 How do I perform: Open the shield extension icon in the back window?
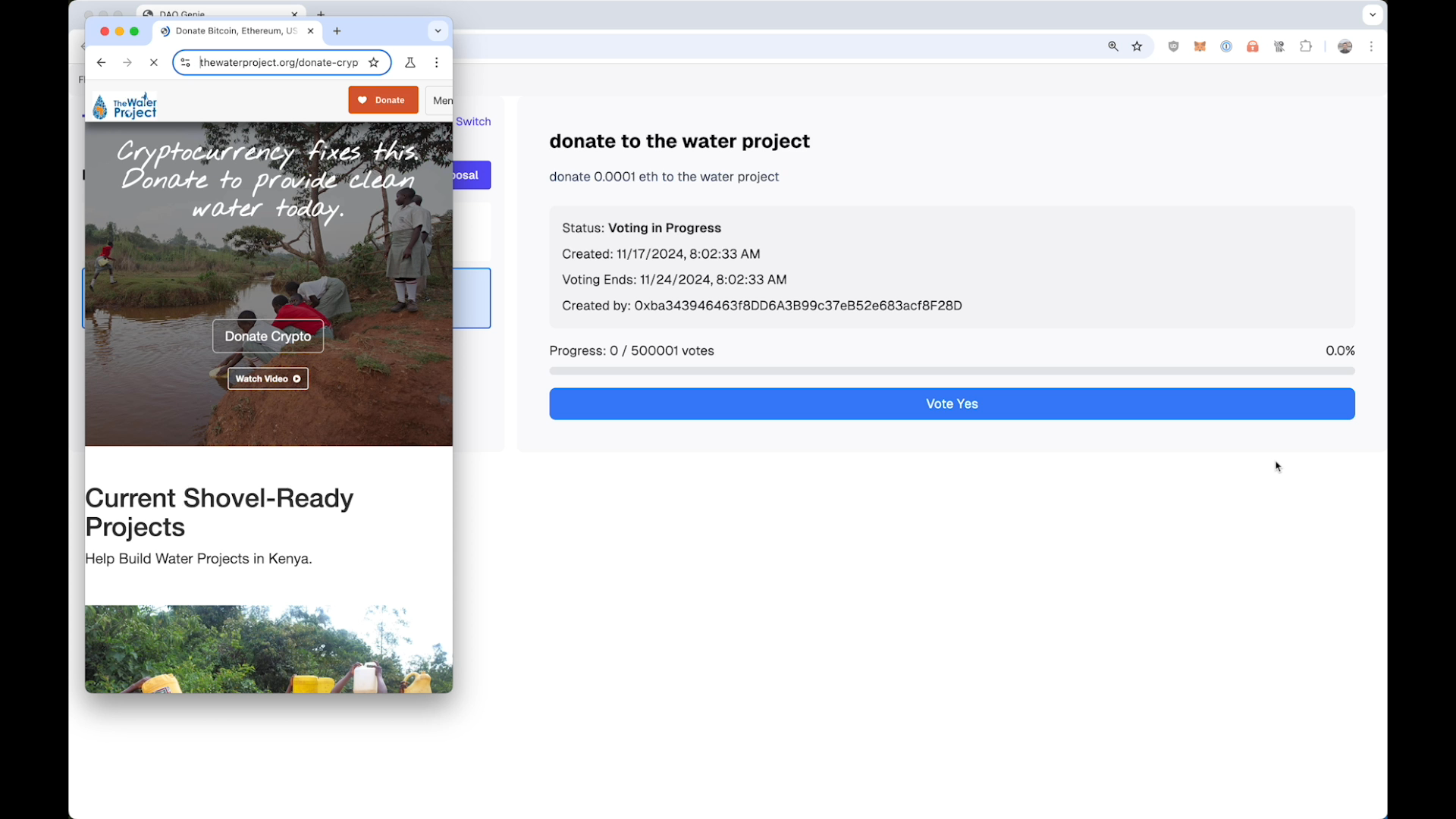1173,46
